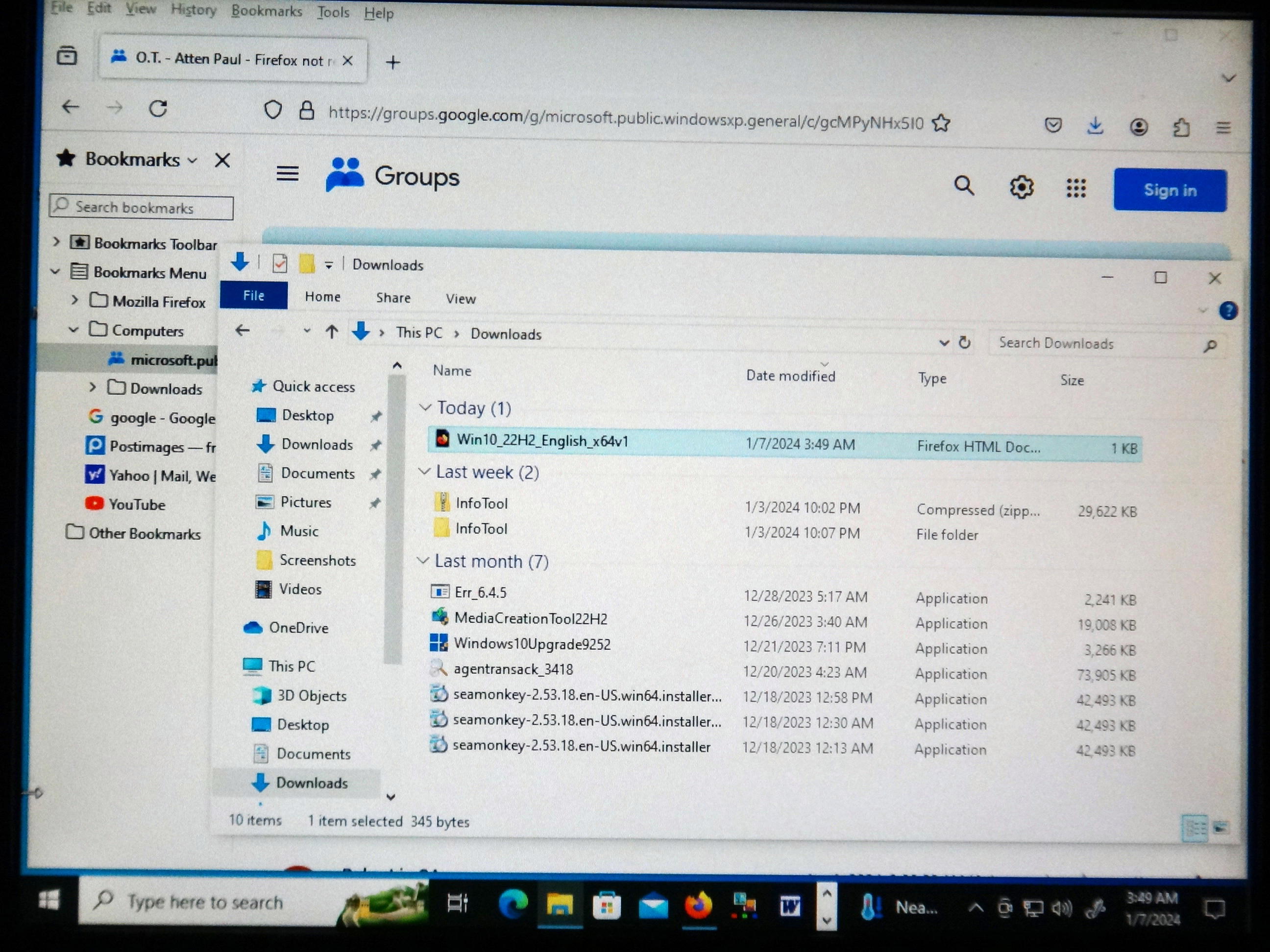Click the site padlock icon in the address bar
Image resolution: width=1270 pixels, height=952 pixels.
click(x=307, y=110)
